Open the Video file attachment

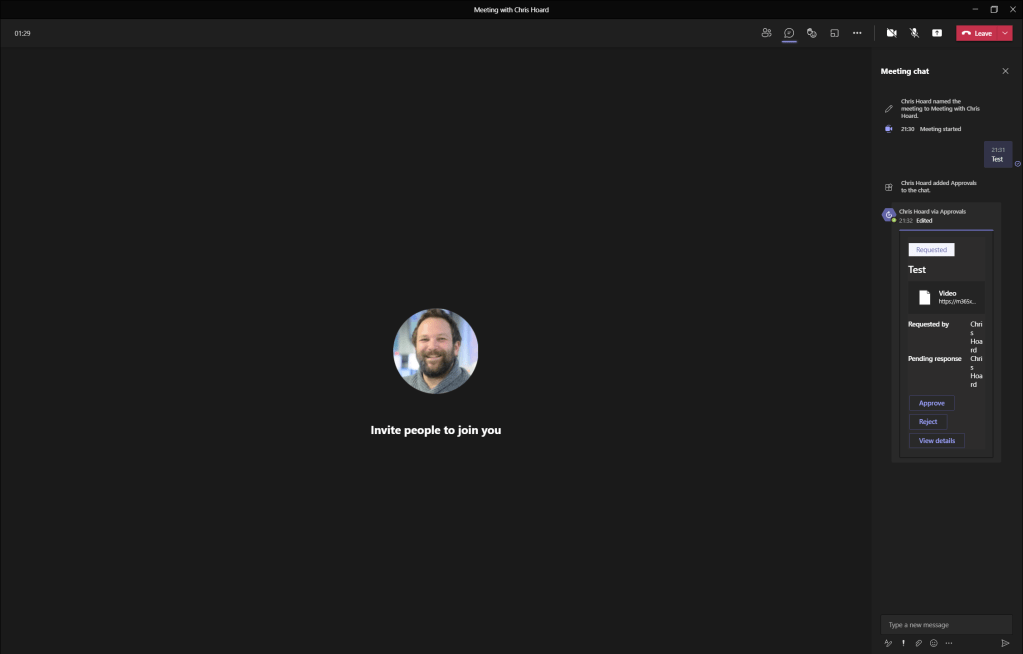pos(946,297)
